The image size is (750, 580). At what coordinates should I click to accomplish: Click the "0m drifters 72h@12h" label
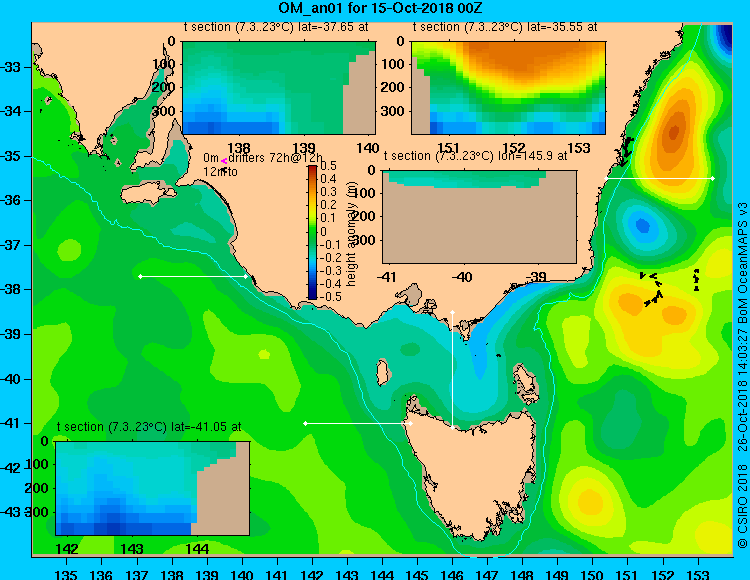[x=263, y=158]
